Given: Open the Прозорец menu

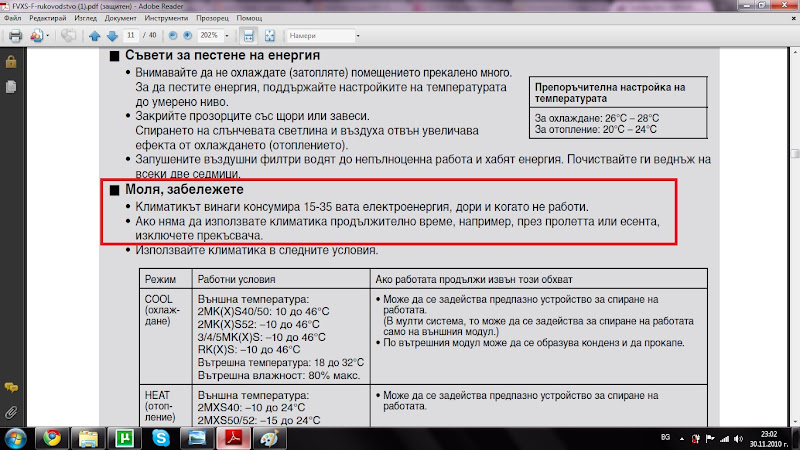Looking at the screenshot, I should tap(212, 18).
